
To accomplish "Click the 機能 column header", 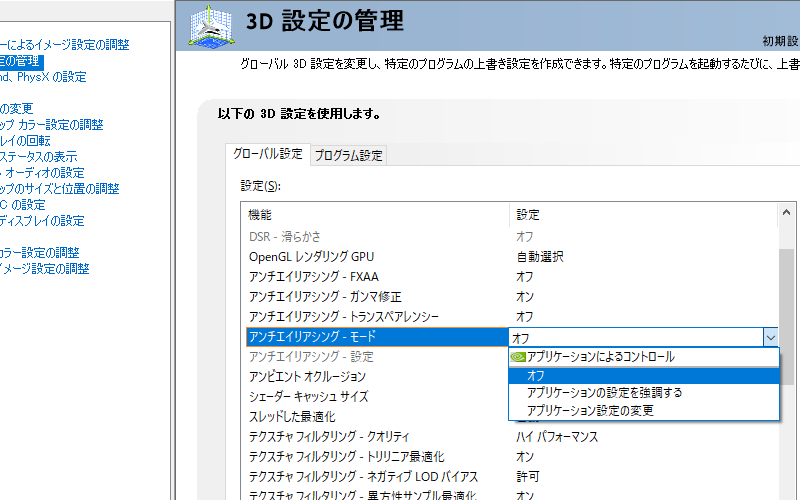I will tap(377, 215).
